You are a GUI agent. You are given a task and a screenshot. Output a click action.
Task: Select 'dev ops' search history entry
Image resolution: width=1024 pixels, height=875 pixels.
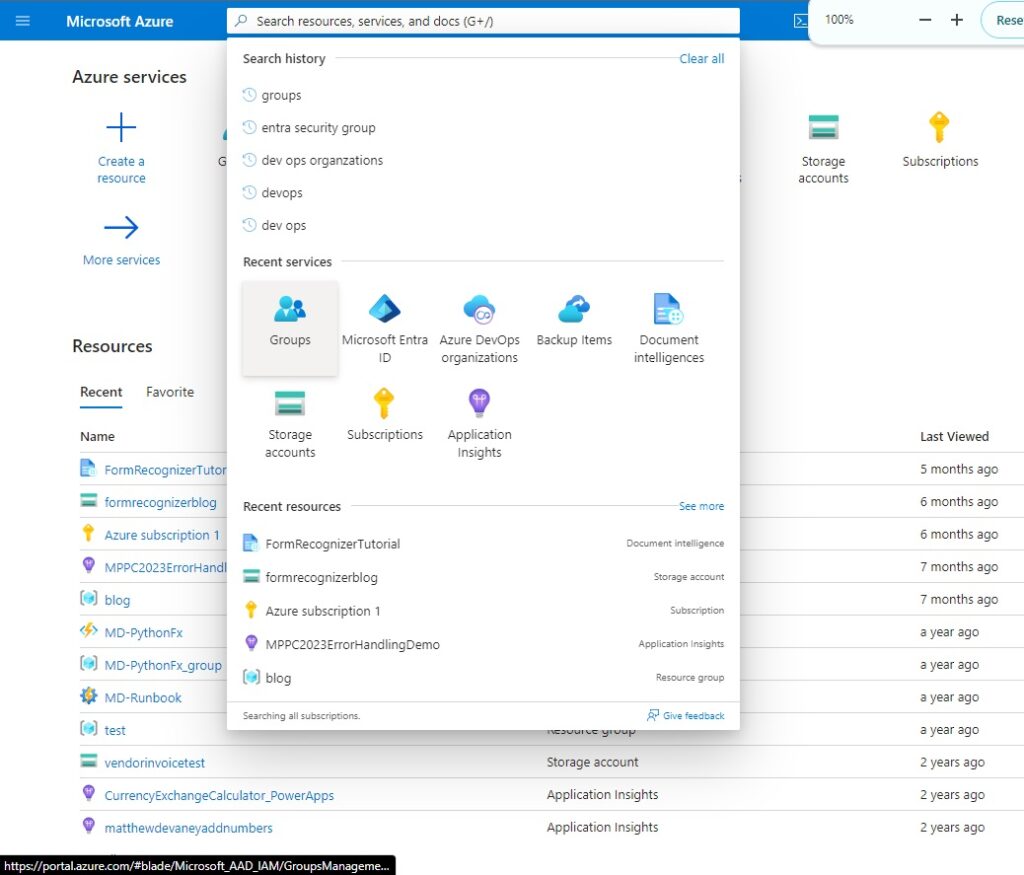click(283, 226)
